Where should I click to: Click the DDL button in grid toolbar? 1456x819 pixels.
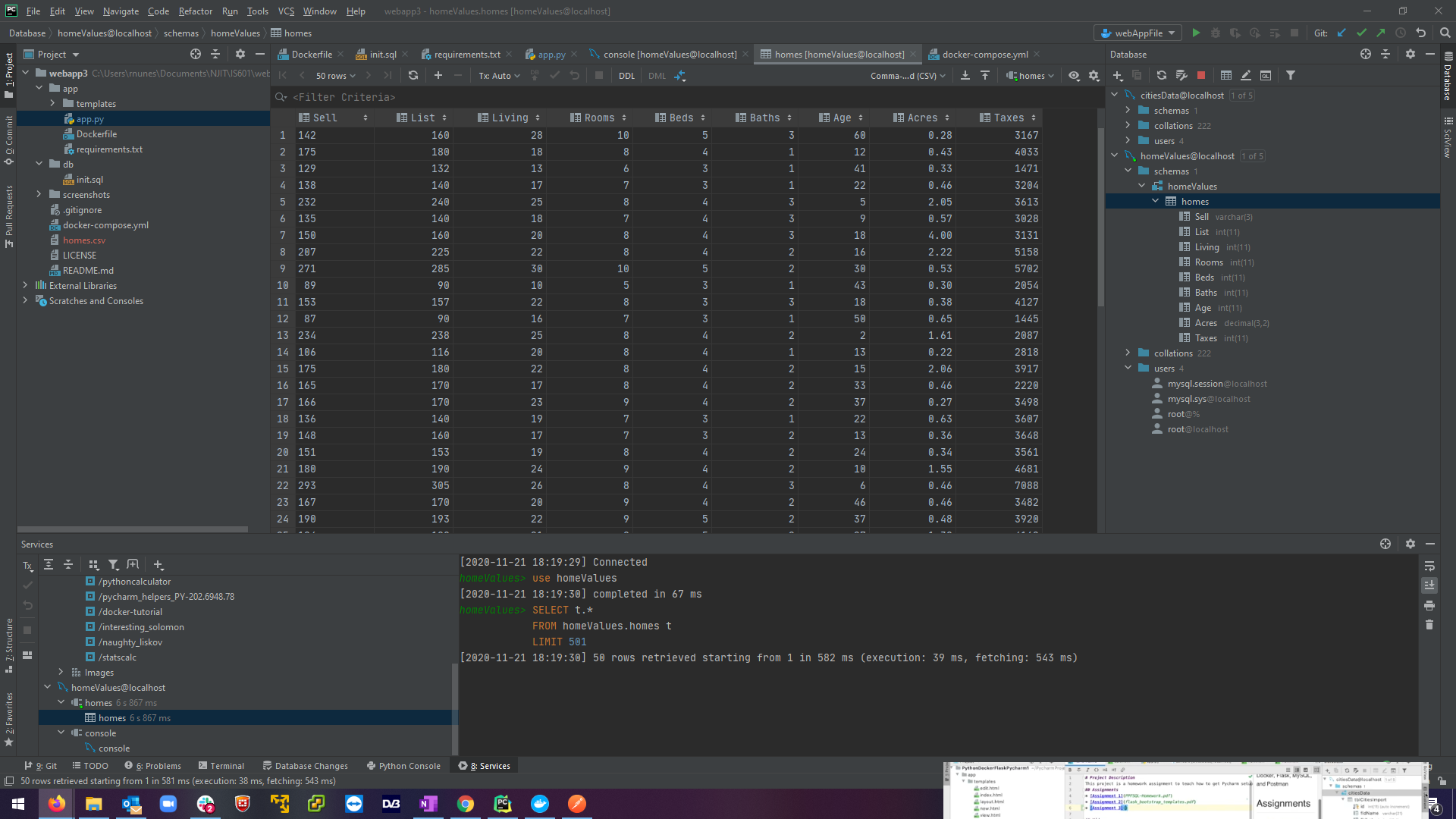(x=626, y=76)
